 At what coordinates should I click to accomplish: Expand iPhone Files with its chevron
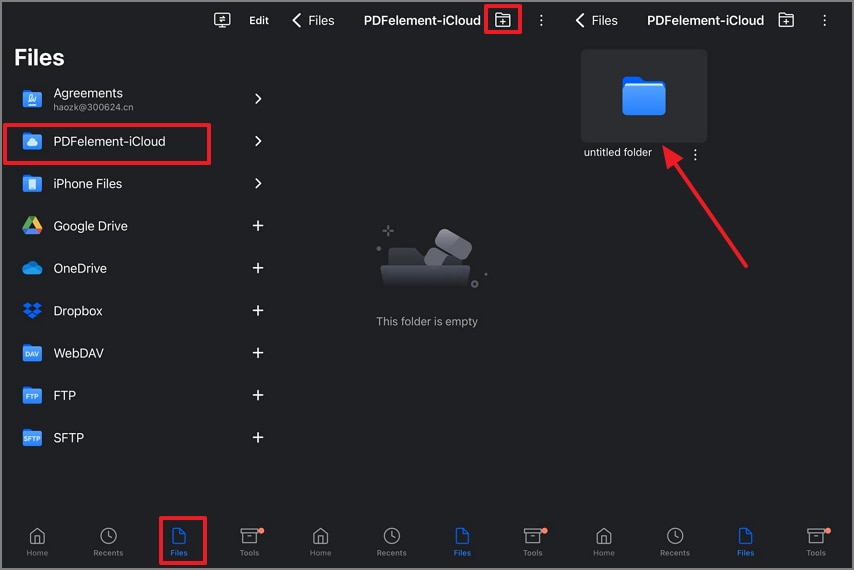pos(258,183)
